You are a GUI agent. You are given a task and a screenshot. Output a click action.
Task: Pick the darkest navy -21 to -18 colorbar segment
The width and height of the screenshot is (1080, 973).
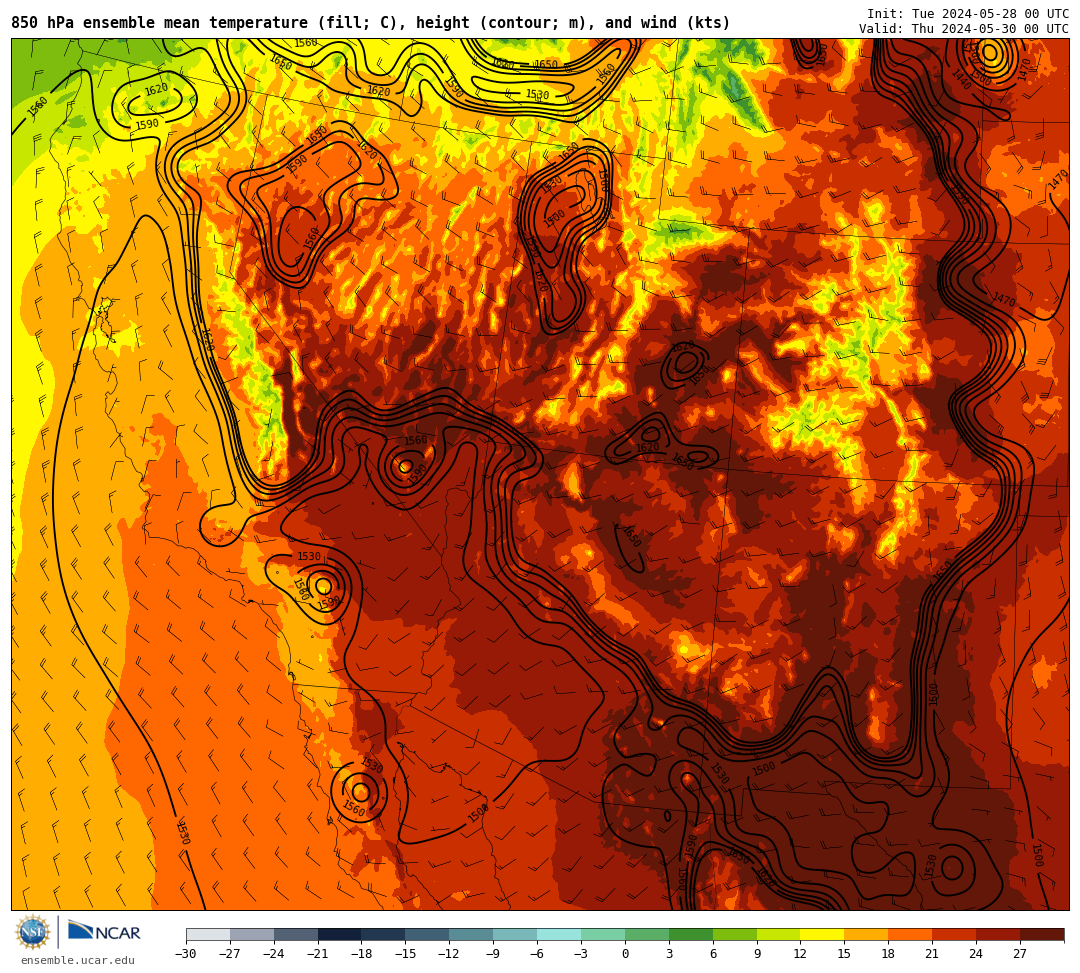point(340,934)
